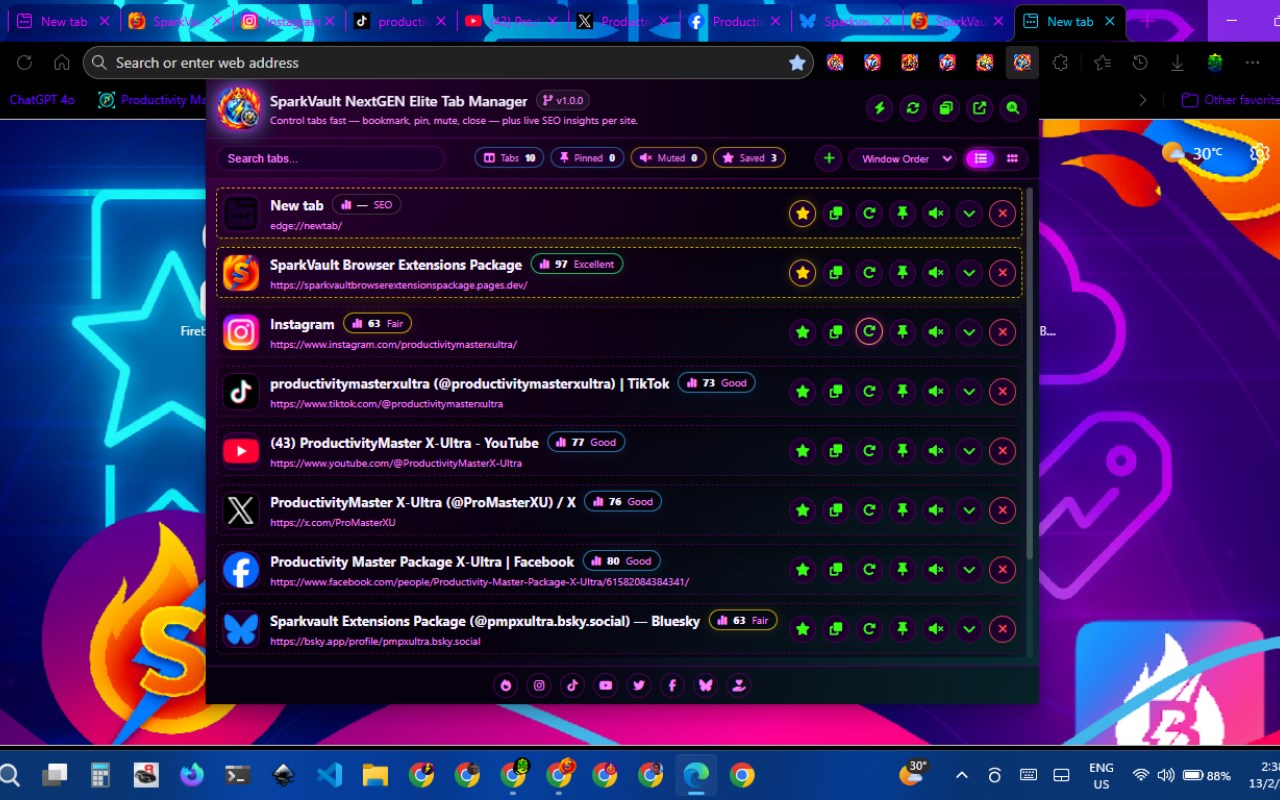Switch to the YouTube browser tab
1280x800 pixels.
tap(512, 21)
